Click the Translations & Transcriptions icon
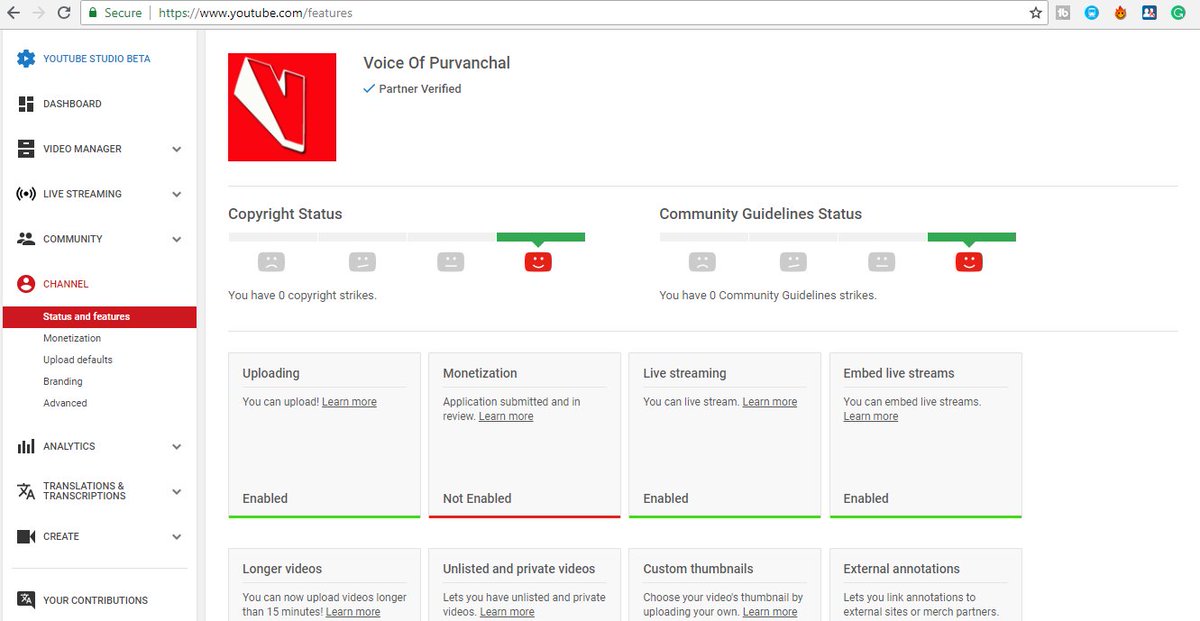Screen dimensions: 1200x621 [26, 491]
